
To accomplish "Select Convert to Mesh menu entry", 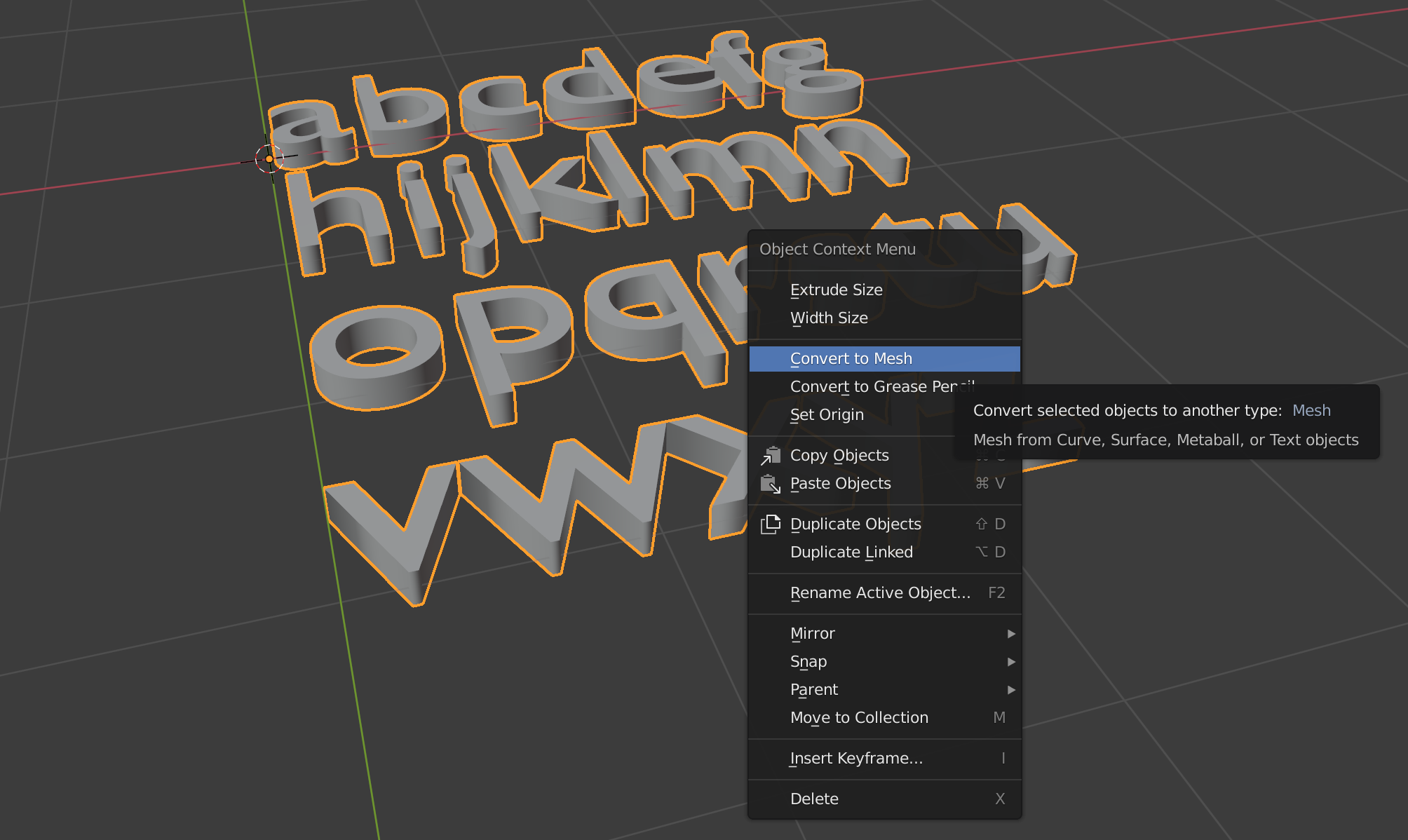I will 851,359.
